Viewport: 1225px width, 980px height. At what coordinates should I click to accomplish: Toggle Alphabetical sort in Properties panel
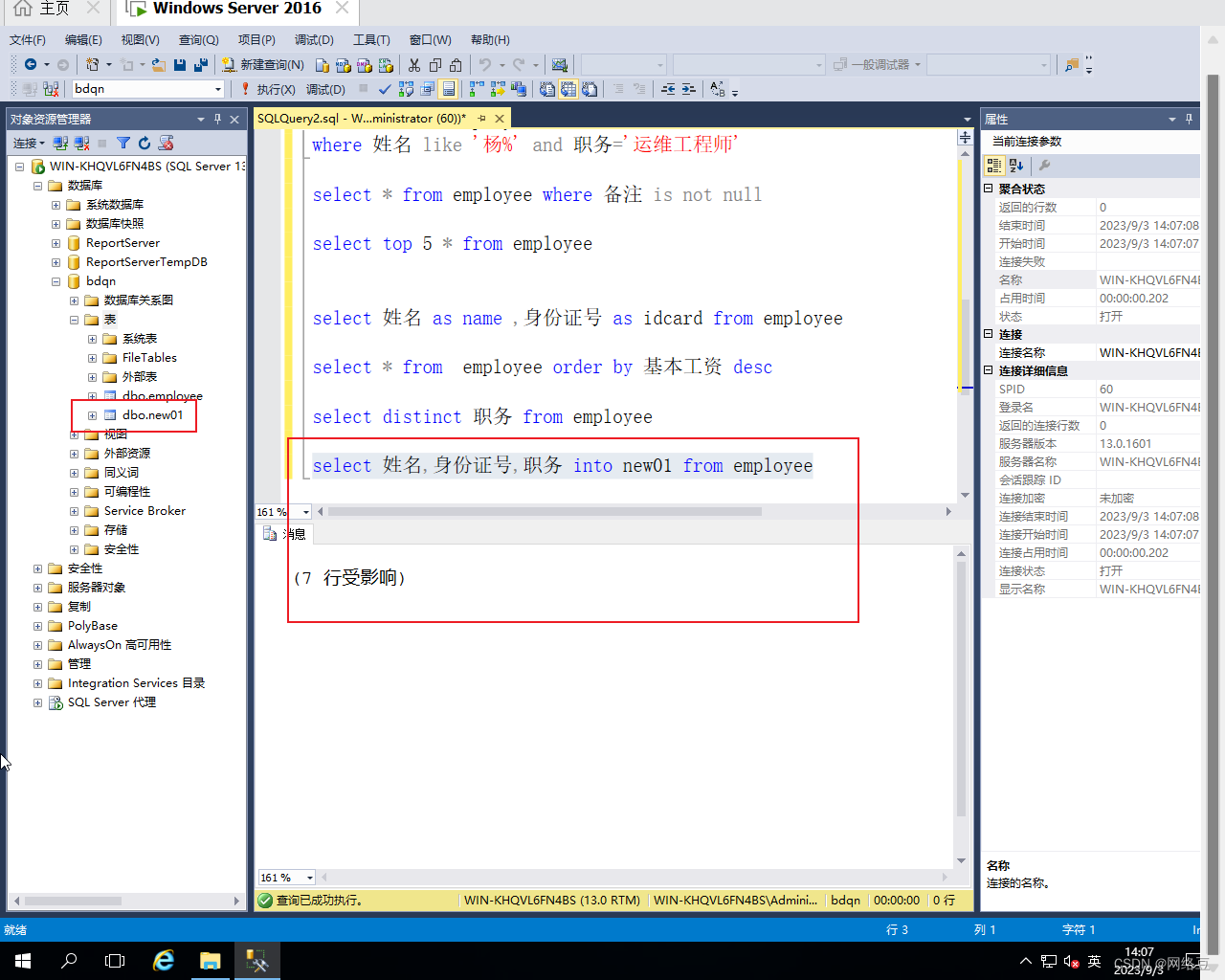1016,165
